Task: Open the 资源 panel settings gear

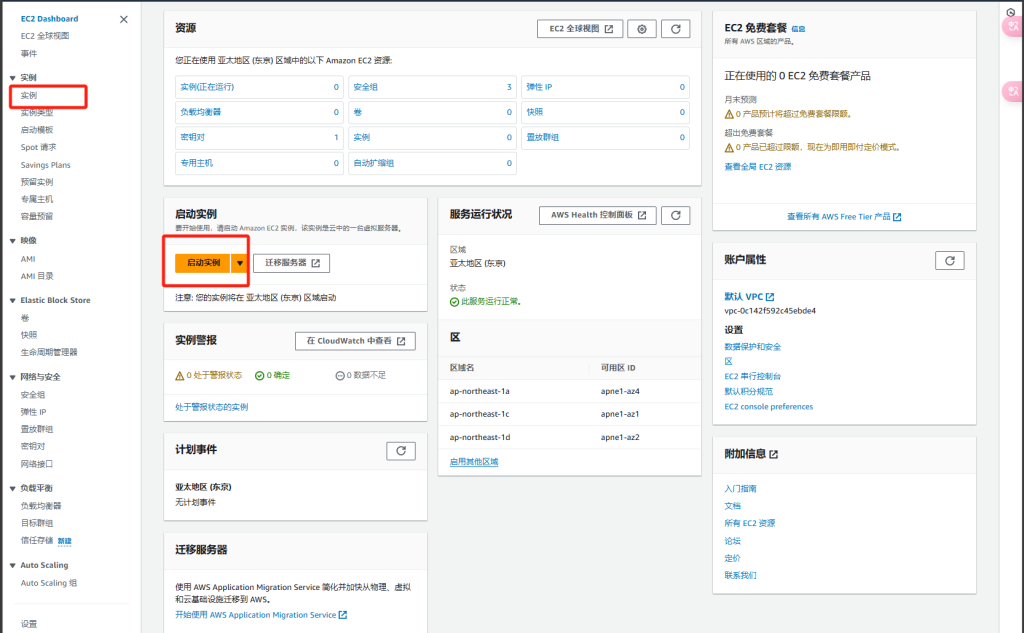Action: coord(642,29)
